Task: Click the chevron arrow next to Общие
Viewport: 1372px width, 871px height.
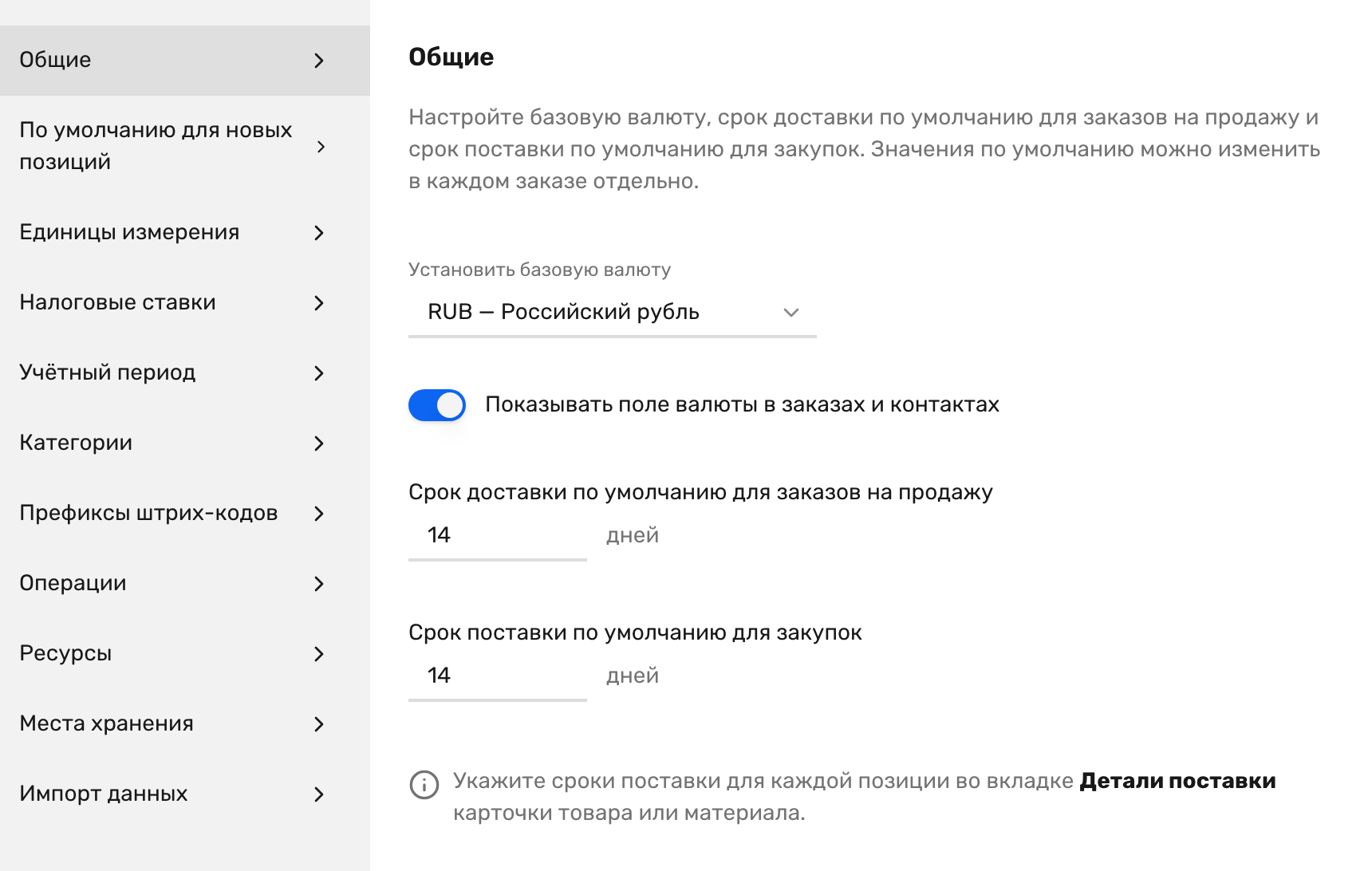Action: click(x=319, y=61)
